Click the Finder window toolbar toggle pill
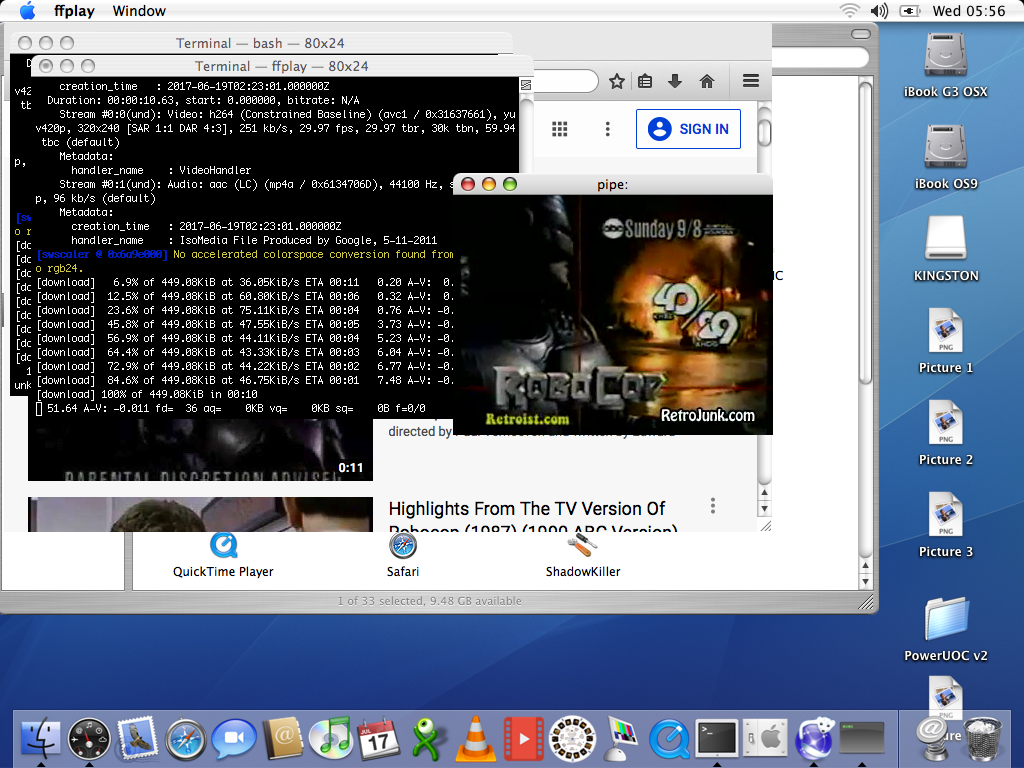The height and width of the screenshot is (768, 1024). click(x=861, y=33)
